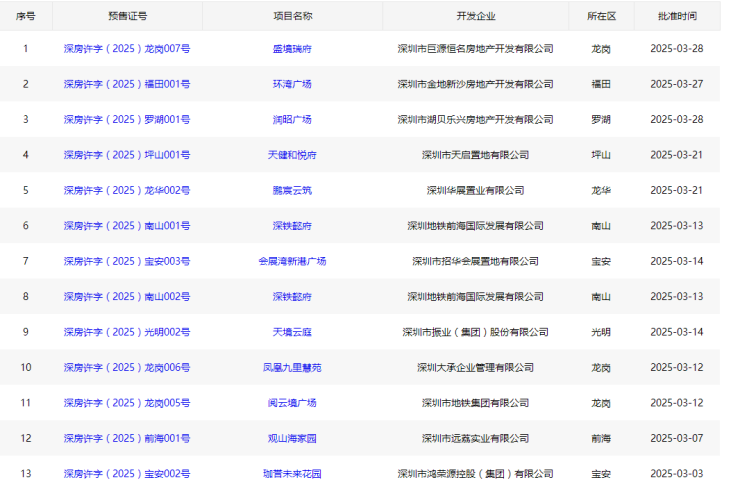Open the project name link in row 9
The height and width of the screenshot is (489, 740).
point(292,332)
